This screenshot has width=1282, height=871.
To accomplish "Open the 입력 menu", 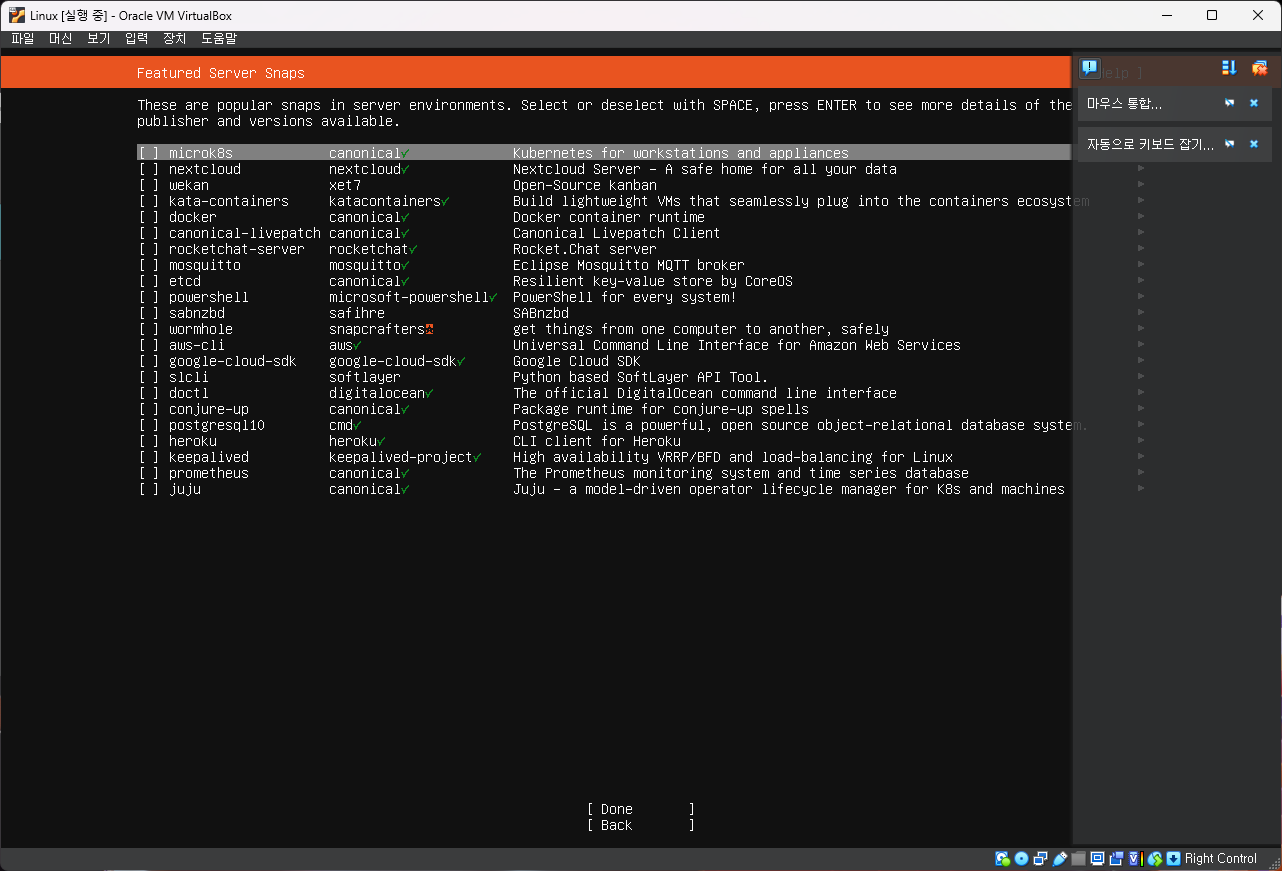I will [136, 38].
